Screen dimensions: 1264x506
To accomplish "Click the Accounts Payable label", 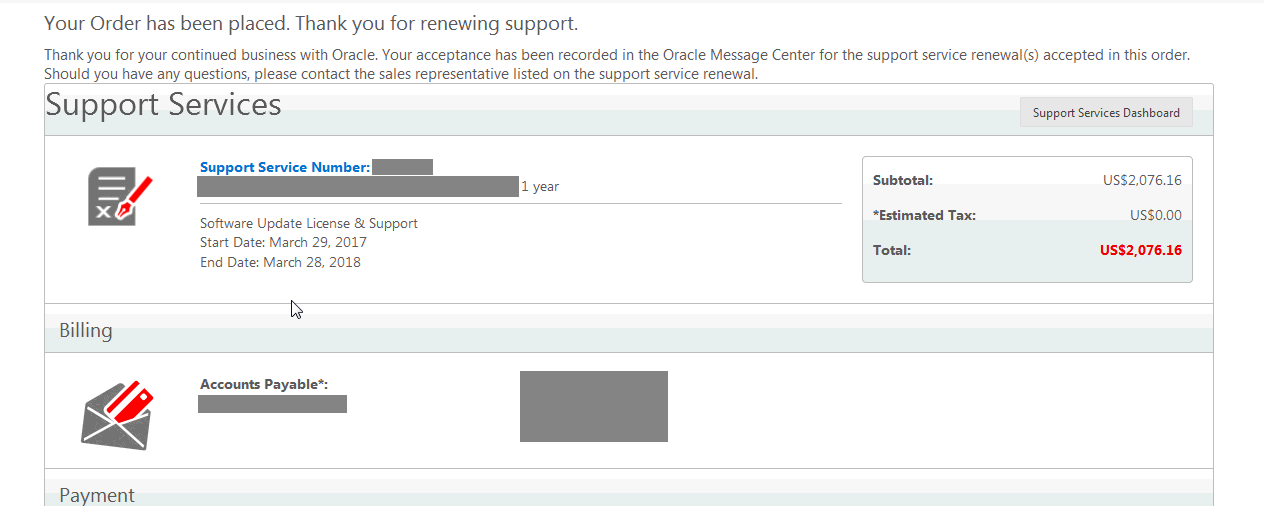I will pyautogui.click(x=264, y=384).
